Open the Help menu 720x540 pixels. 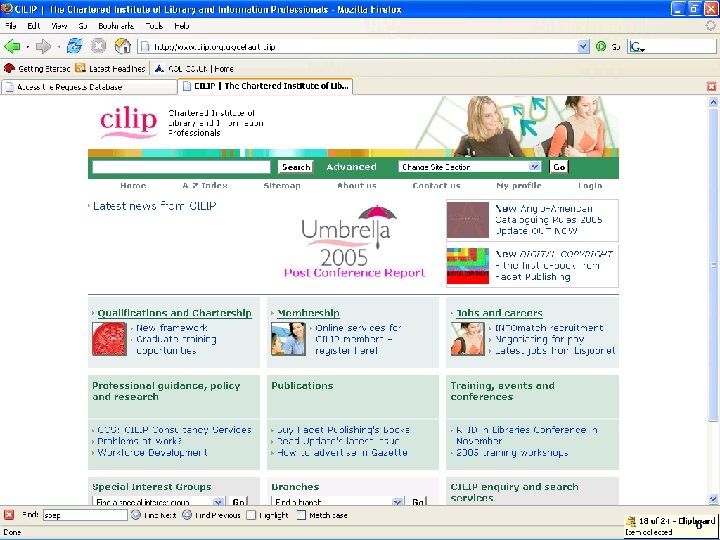pos(182,26)
